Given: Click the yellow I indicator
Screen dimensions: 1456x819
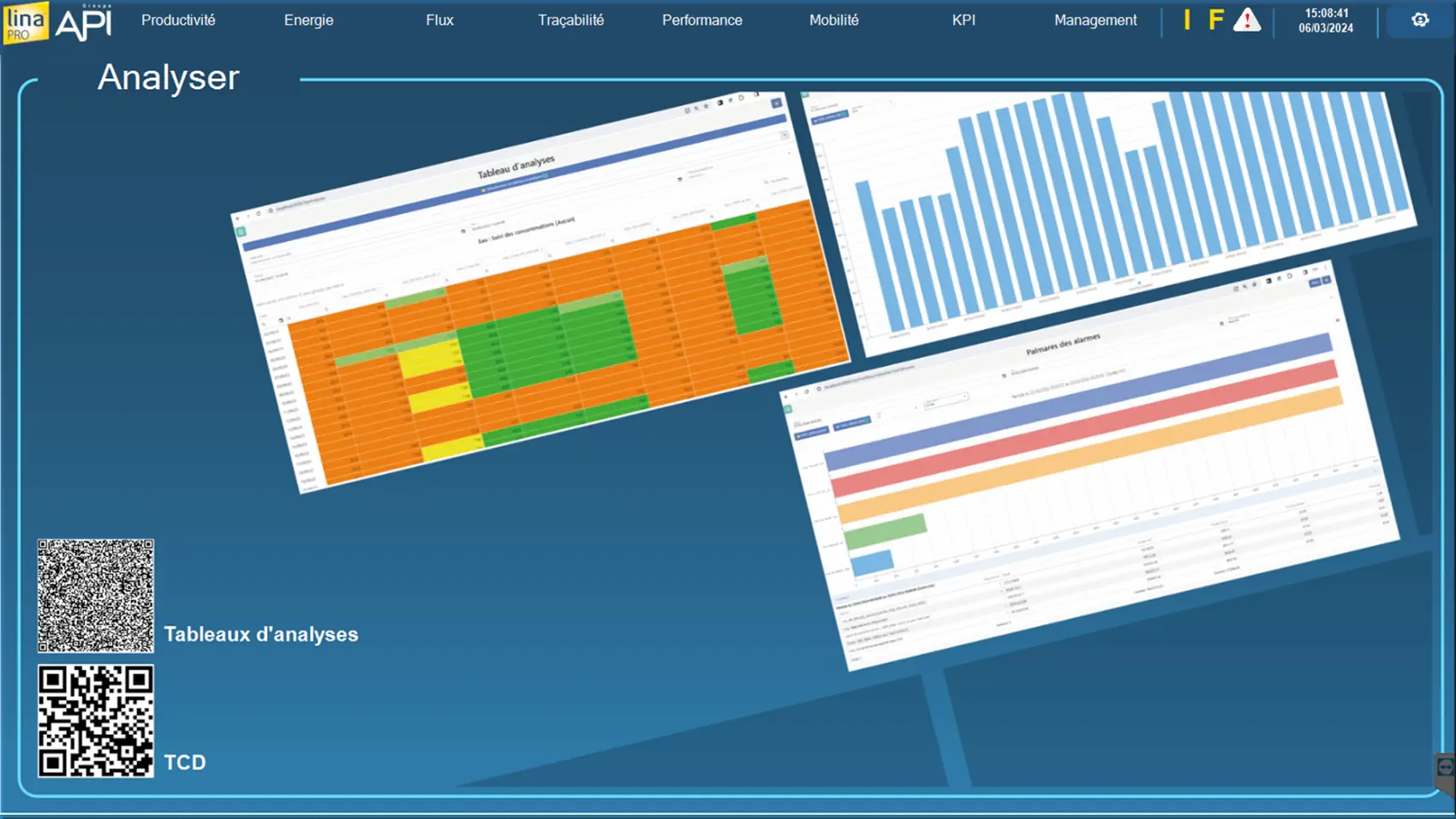Looking at the screenshot, I should click(1186, 21).
